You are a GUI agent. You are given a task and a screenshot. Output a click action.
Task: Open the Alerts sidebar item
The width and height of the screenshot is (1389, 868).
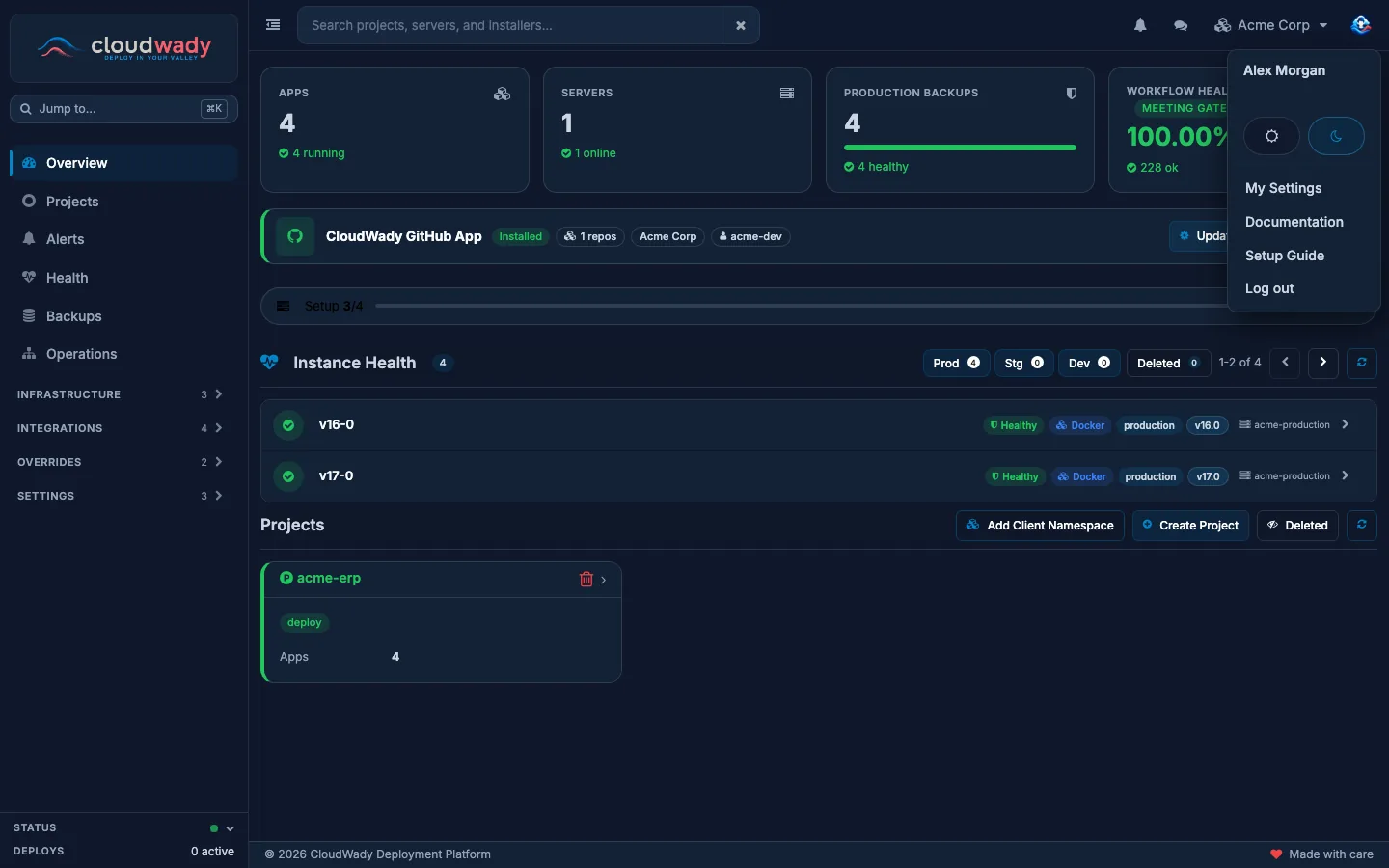[x=123, y=239]
